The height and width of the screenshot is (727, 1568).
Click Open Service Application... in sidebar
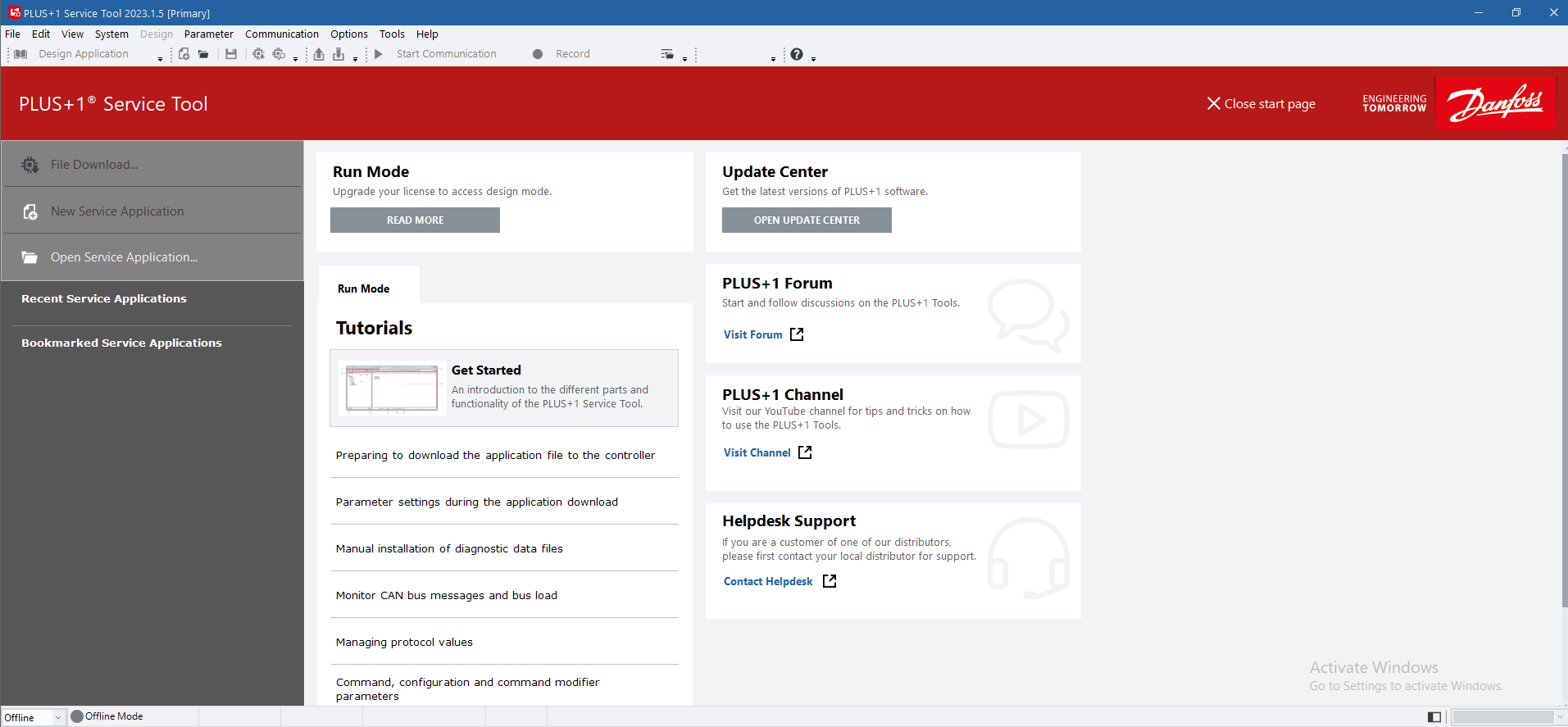click(152, 257)
